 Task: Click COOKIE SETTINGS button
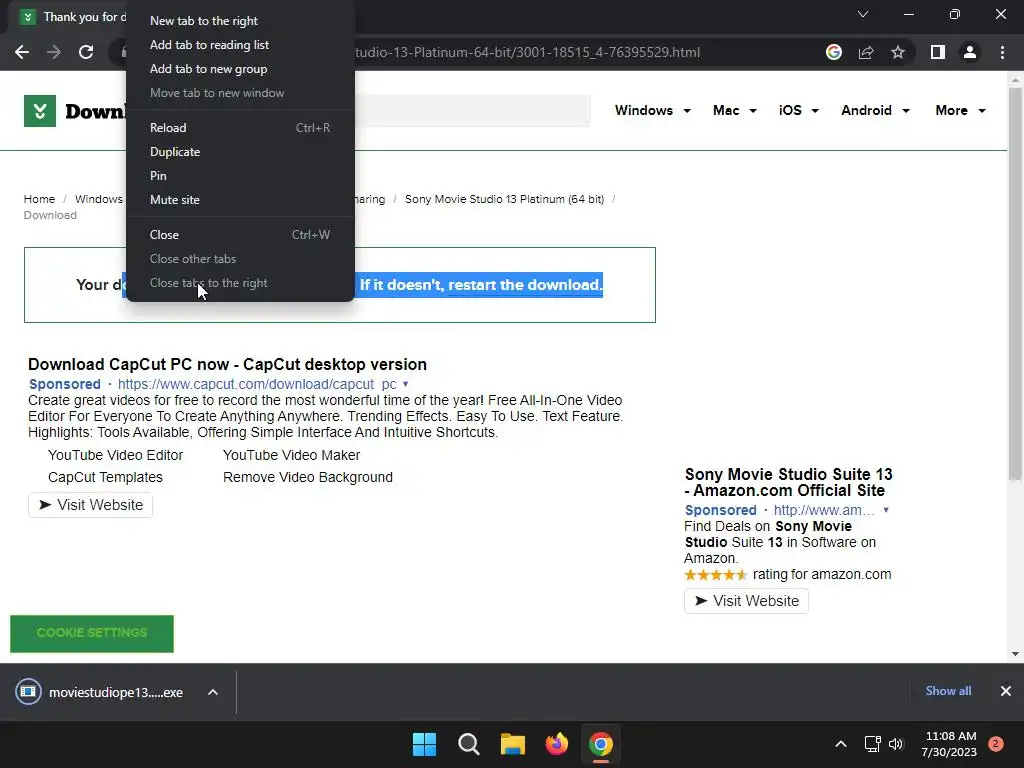(92, 633)
